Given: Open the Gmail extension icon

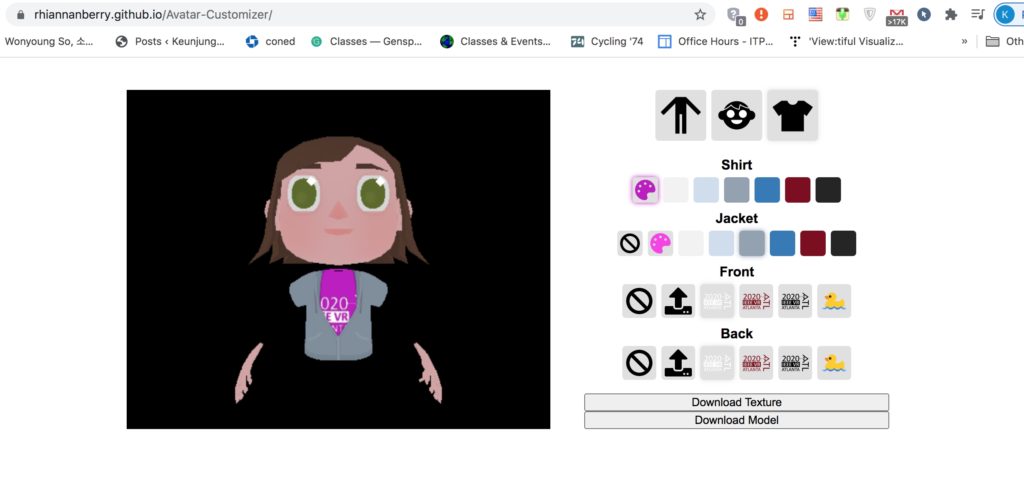Looking at the screenshot, I should (x=897, y=16).
